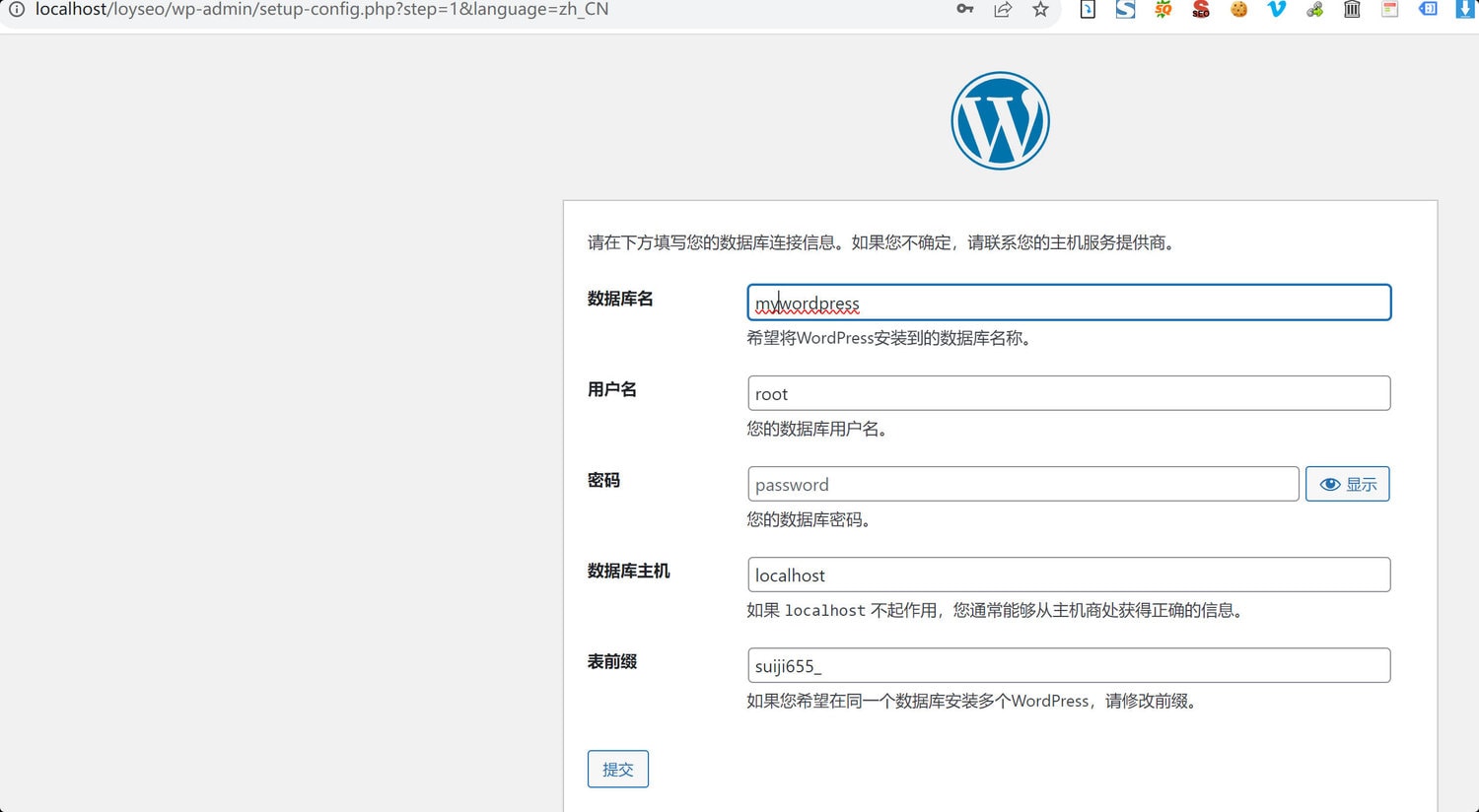The image size is (1479, 812).
Task: Click the hint 您的数据库密码。
Action: click(x=809, y=519)
